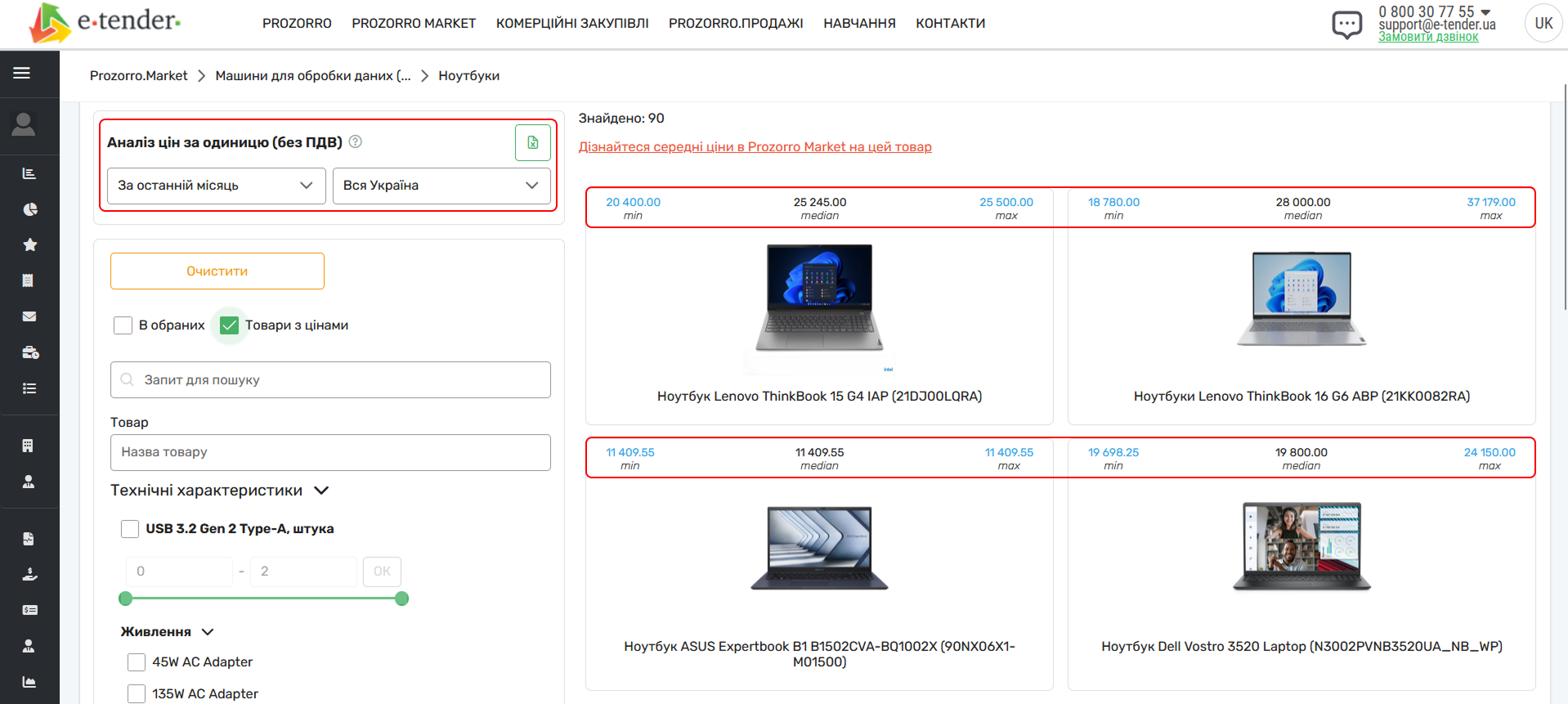This screenshot has width=1568, height=704.
Task: Click the 'Запит для пошуку' search field
Action: click(x=330, y=380)
